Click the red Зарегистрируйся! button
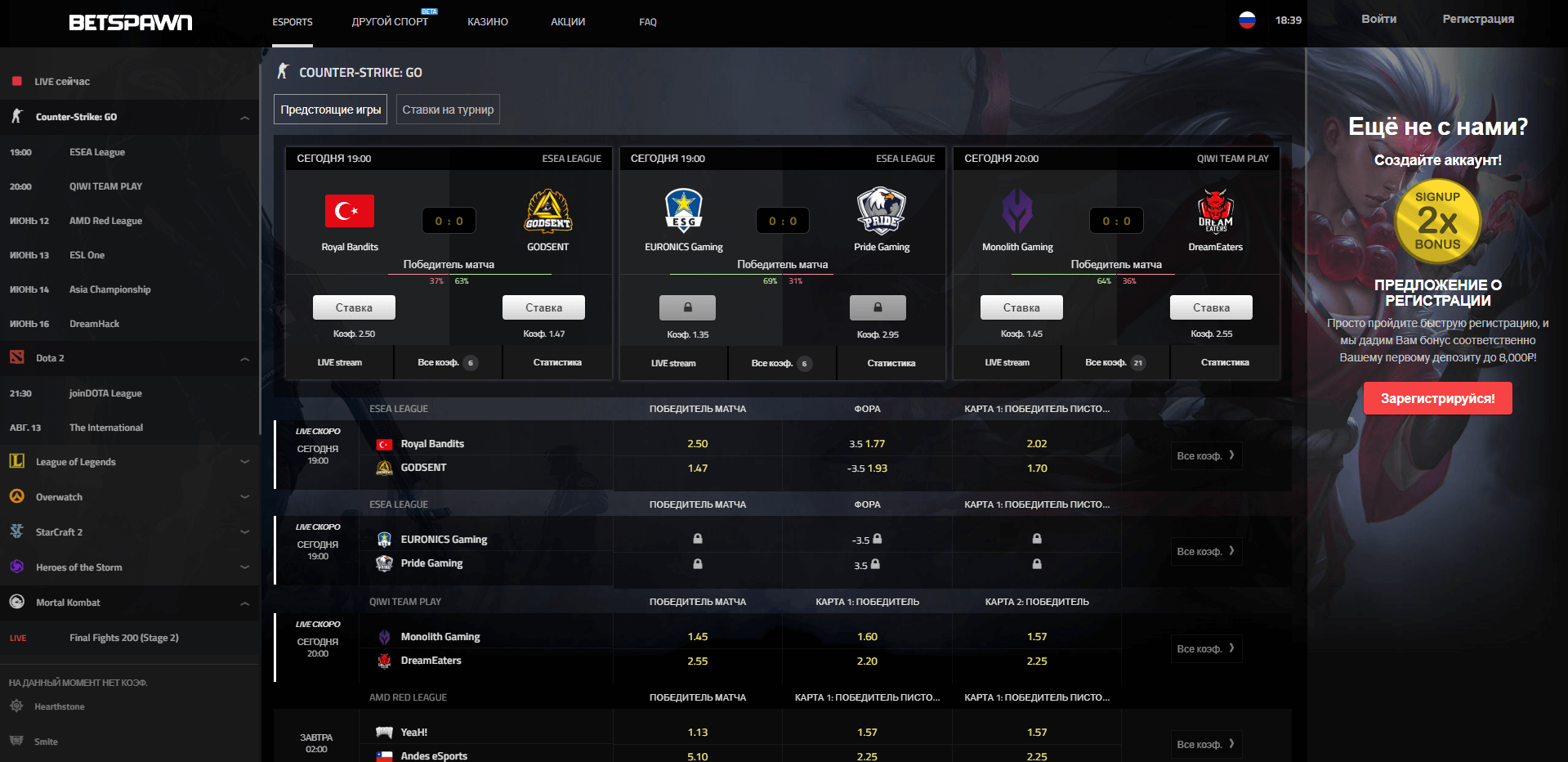1568x762 pixels. [1438, 398]
